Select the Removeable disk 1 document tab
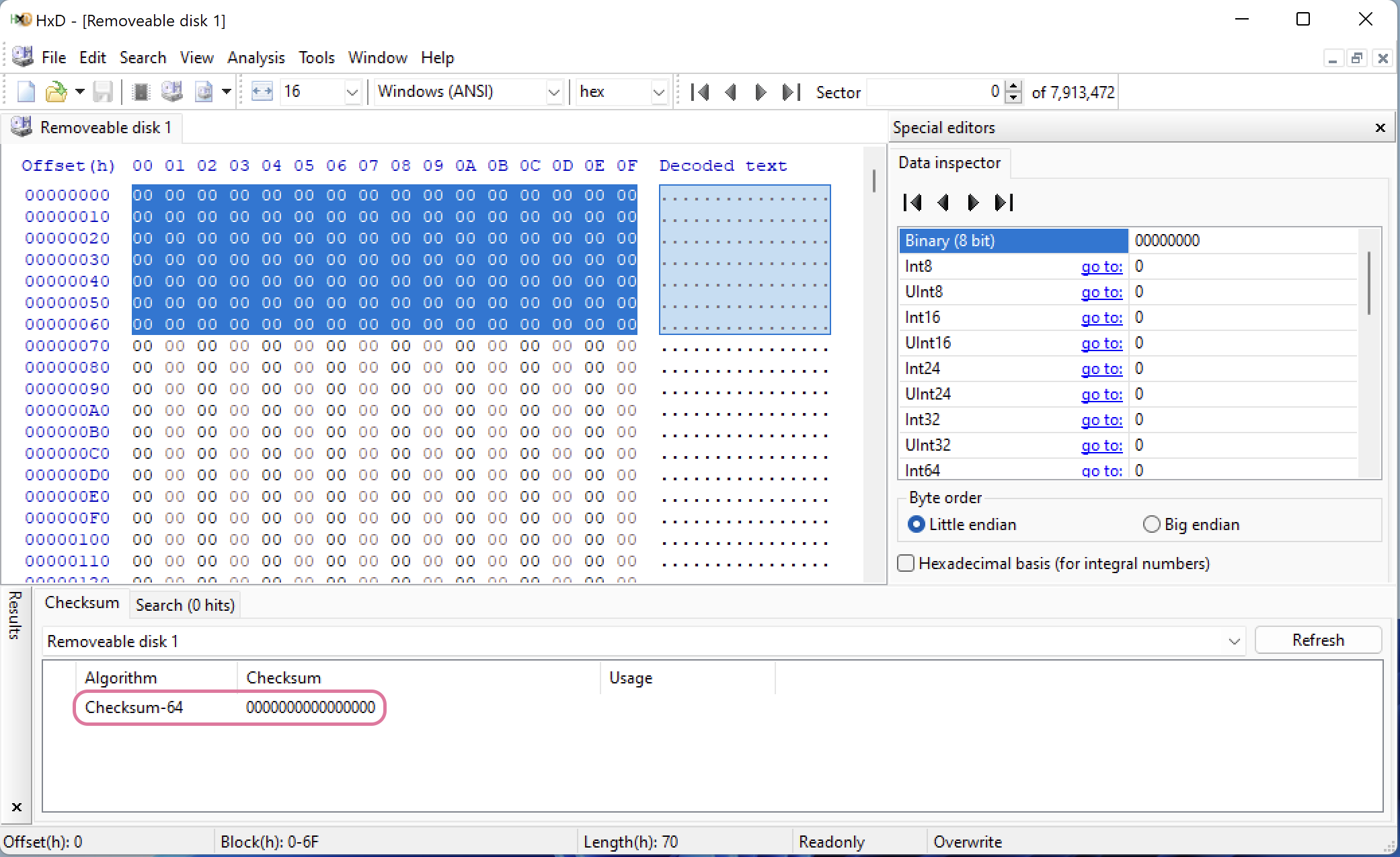Image resolution: width=1400 pixels, height=857 pixels. tap(92, 127)
